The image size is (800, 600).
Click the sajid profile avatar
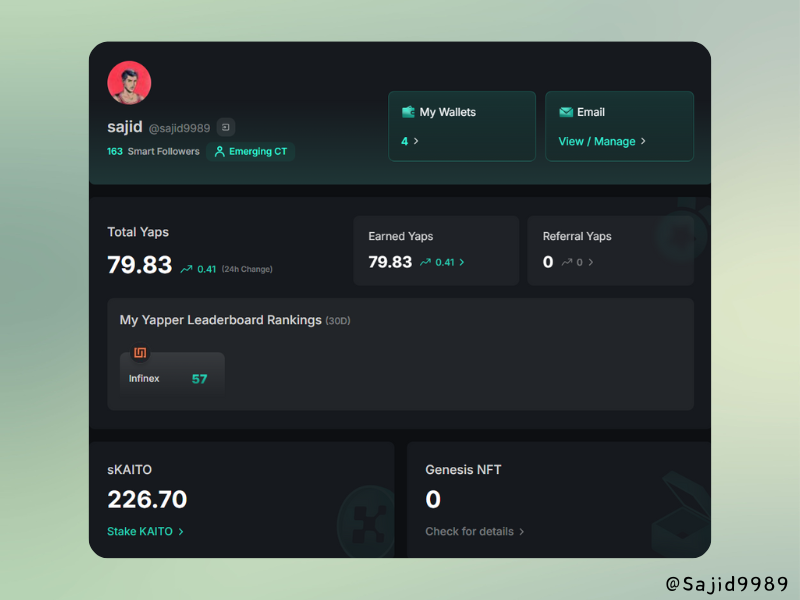[129, 83]
